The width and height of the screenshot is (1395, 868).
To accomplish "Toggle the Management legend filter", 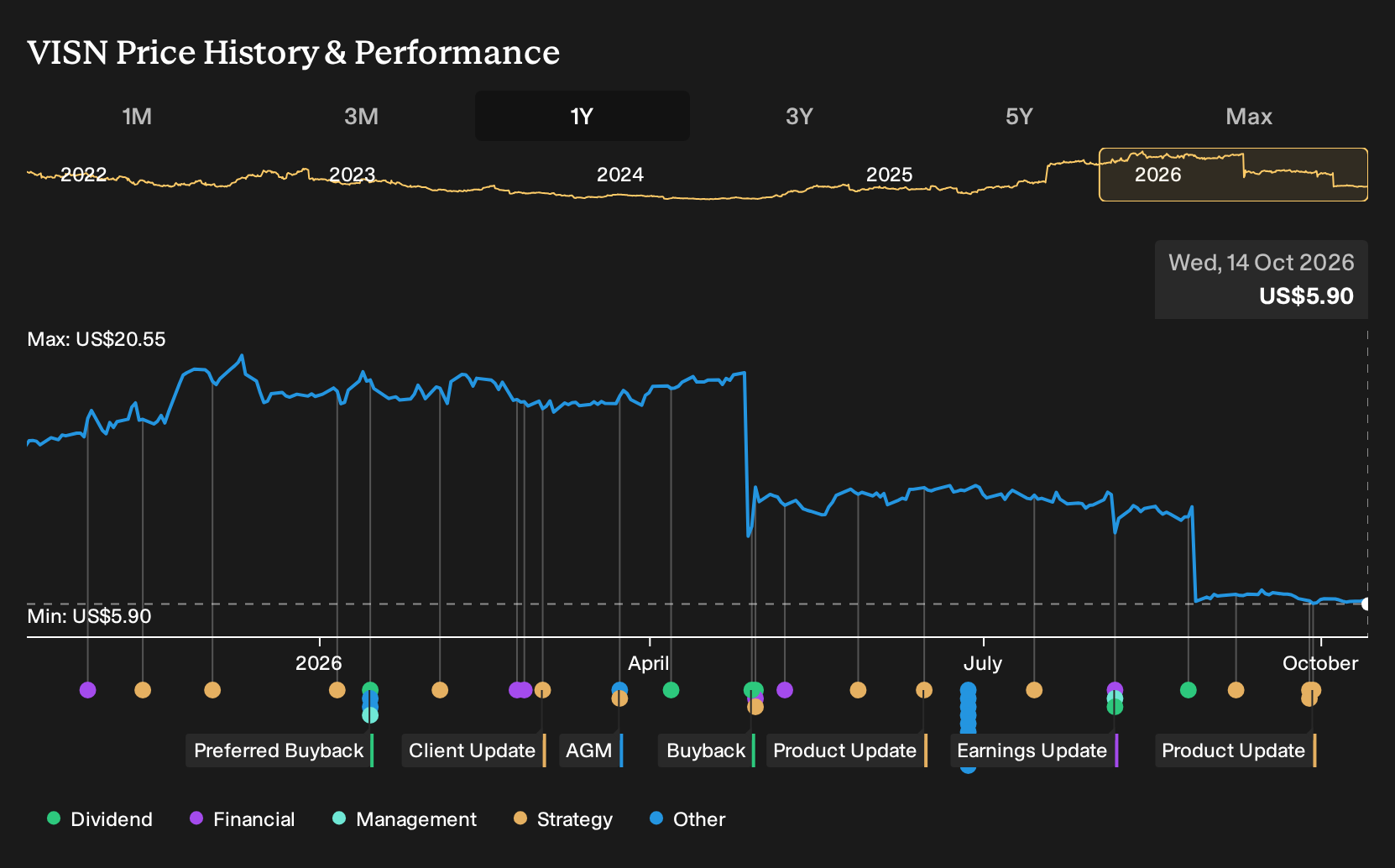I will tap(405, 819).
